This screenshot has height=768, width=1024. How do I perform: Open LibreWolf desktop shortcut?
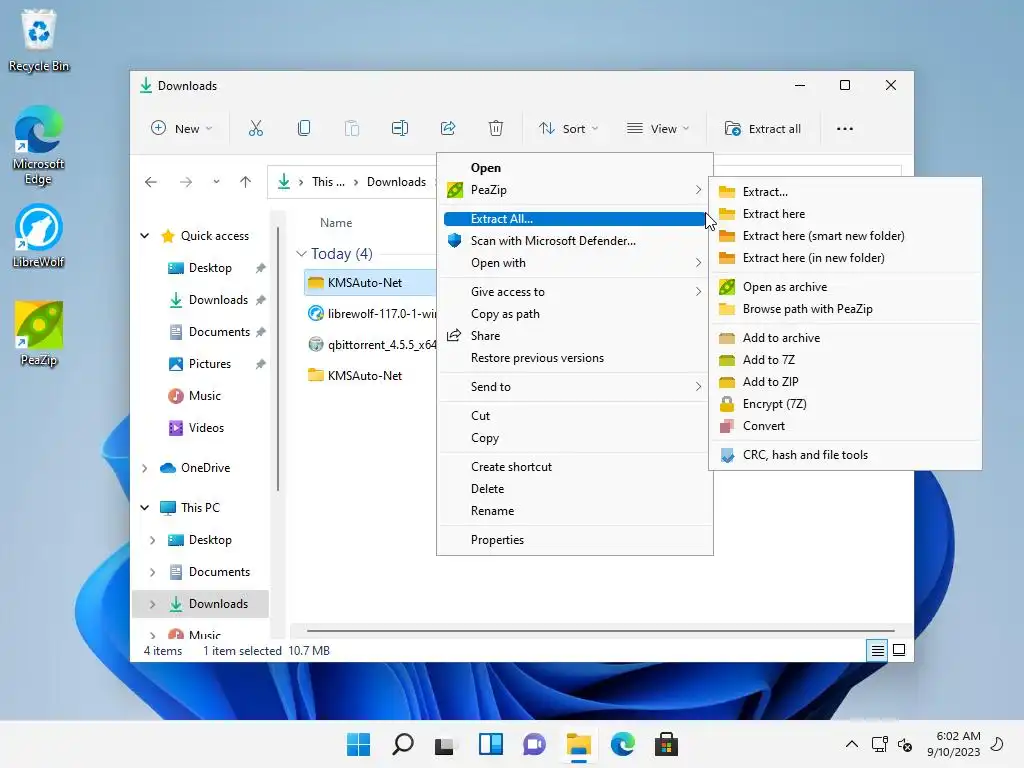pyautogui.click(x=39, y=236)
